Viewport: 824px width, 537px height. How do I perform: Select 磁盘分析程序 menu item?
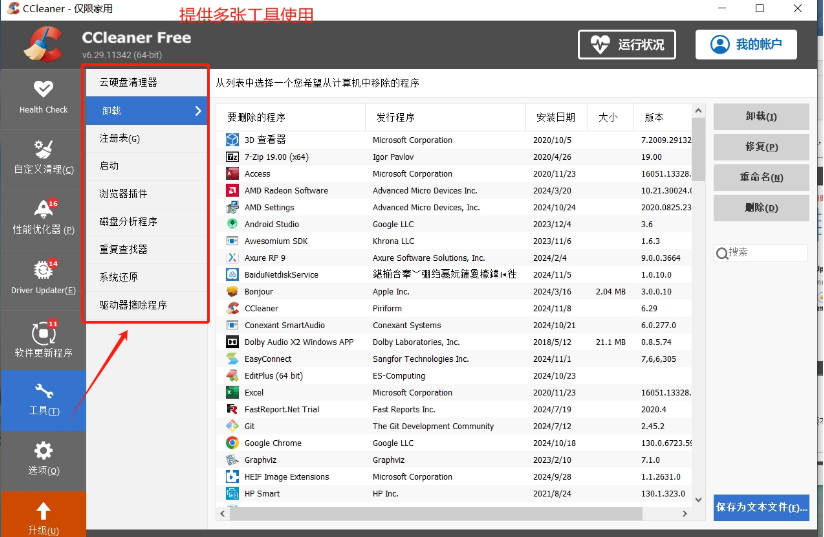pyautogui.click(x=128, y=221)
